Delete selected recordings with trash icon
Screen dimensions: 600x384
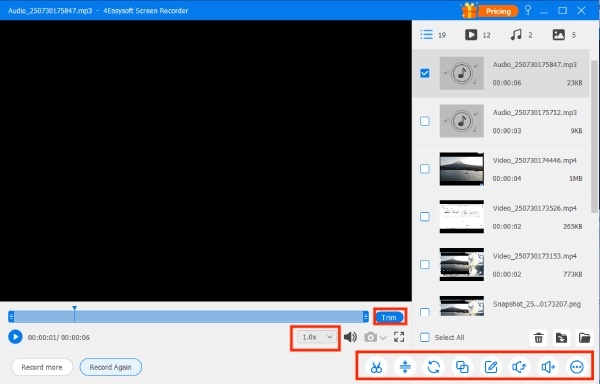click(x=538, y=338)
